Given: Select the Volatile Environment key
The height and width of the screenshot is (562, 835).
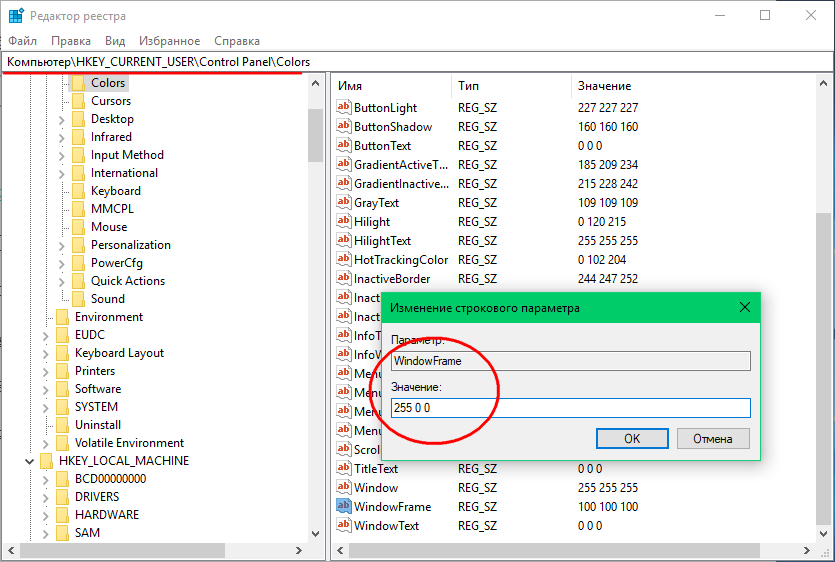Looking at the screenshot, I should click(129, 443).
